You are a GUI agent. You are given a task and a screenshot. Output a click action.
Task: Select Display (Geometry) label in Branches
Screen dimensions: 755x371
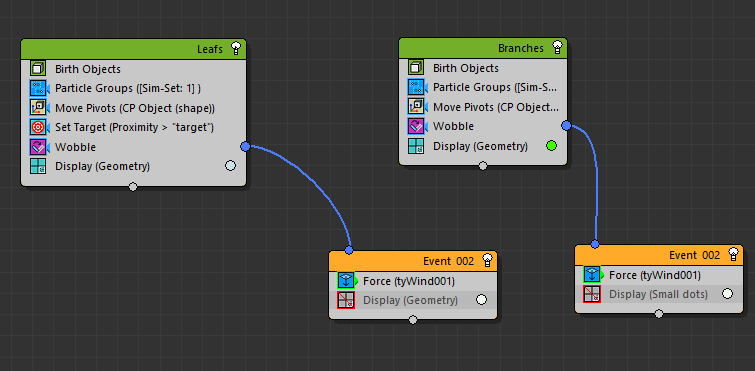[x=481, y=146]
